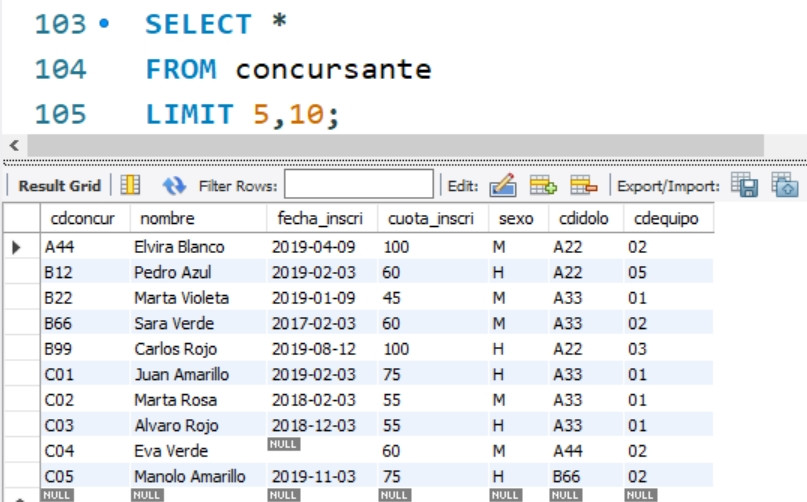Select the B22 code cell
The height and width of the screenshot is (502, 807).
[x=85, y=298]
